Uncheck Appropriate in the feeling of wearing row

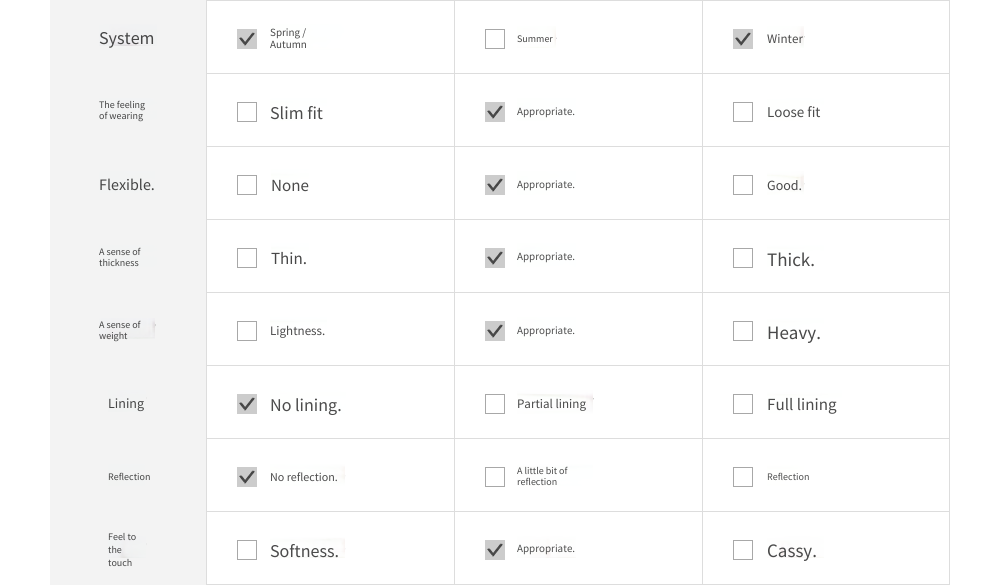coord(495,112)
